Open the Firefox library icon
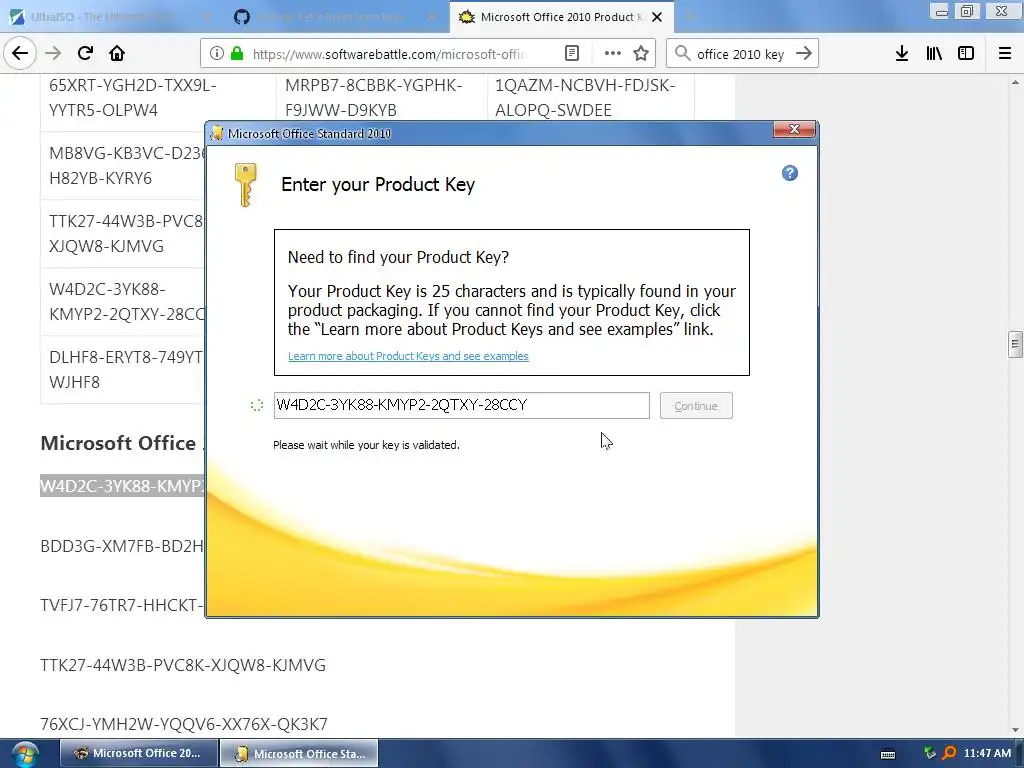 click(x=934, y=54)
